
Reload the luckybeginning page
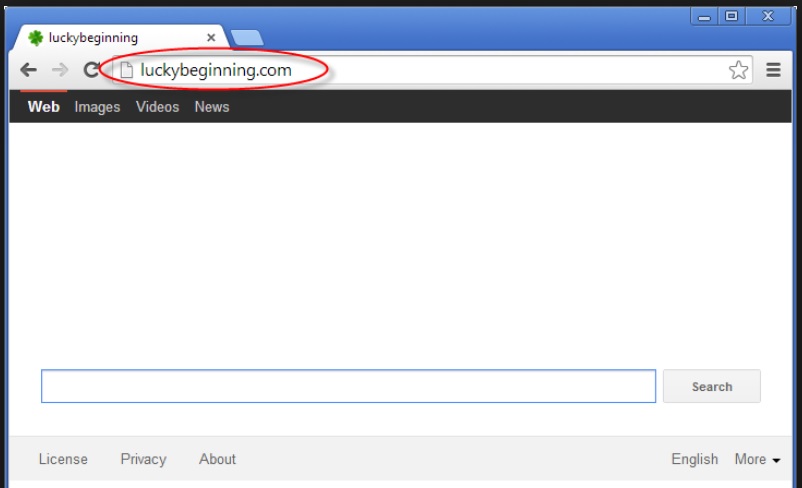pos(92,70)
